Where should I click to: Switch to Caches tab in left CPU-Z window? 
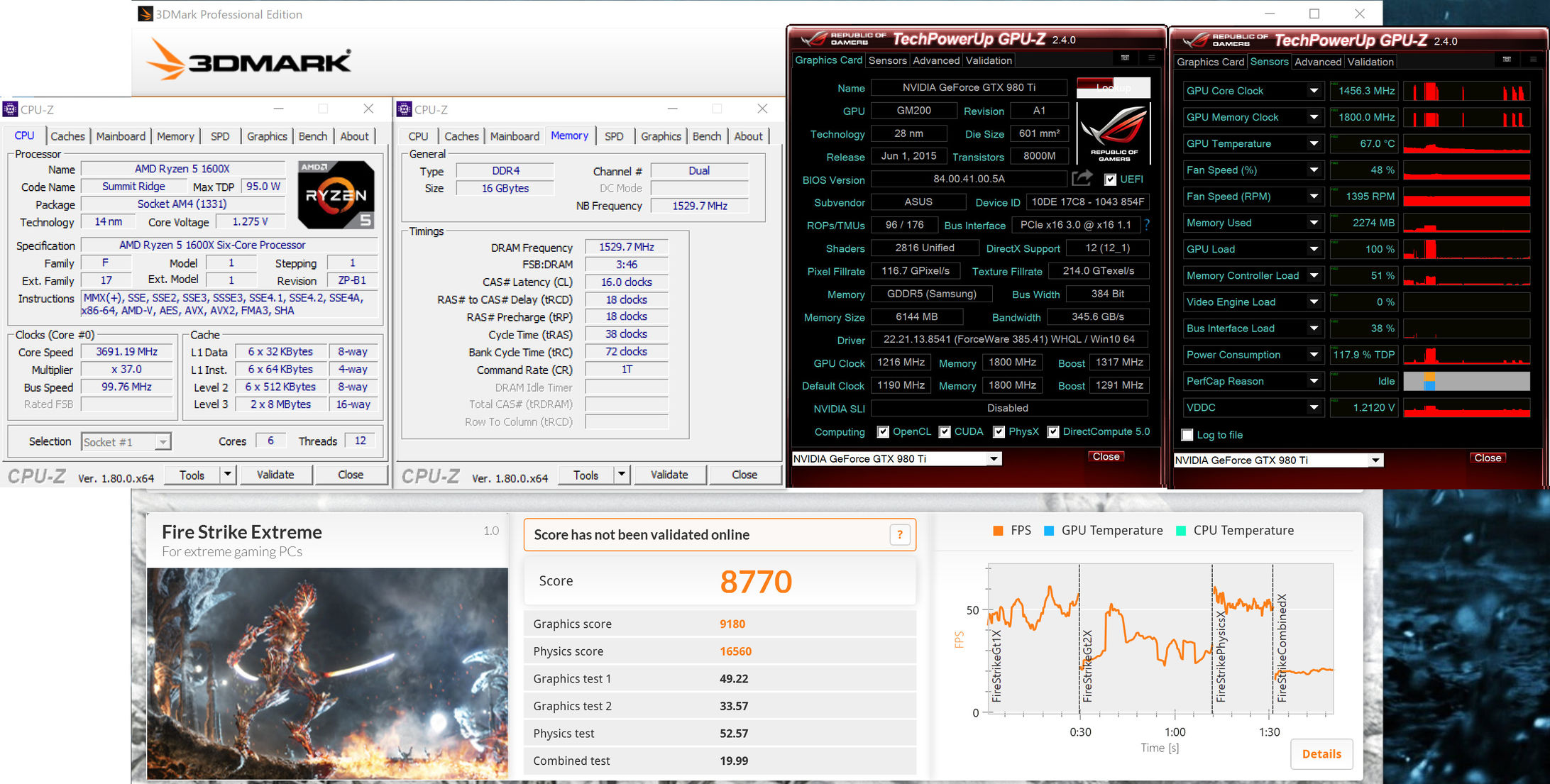pyautogui.click(x=67, y=136)
